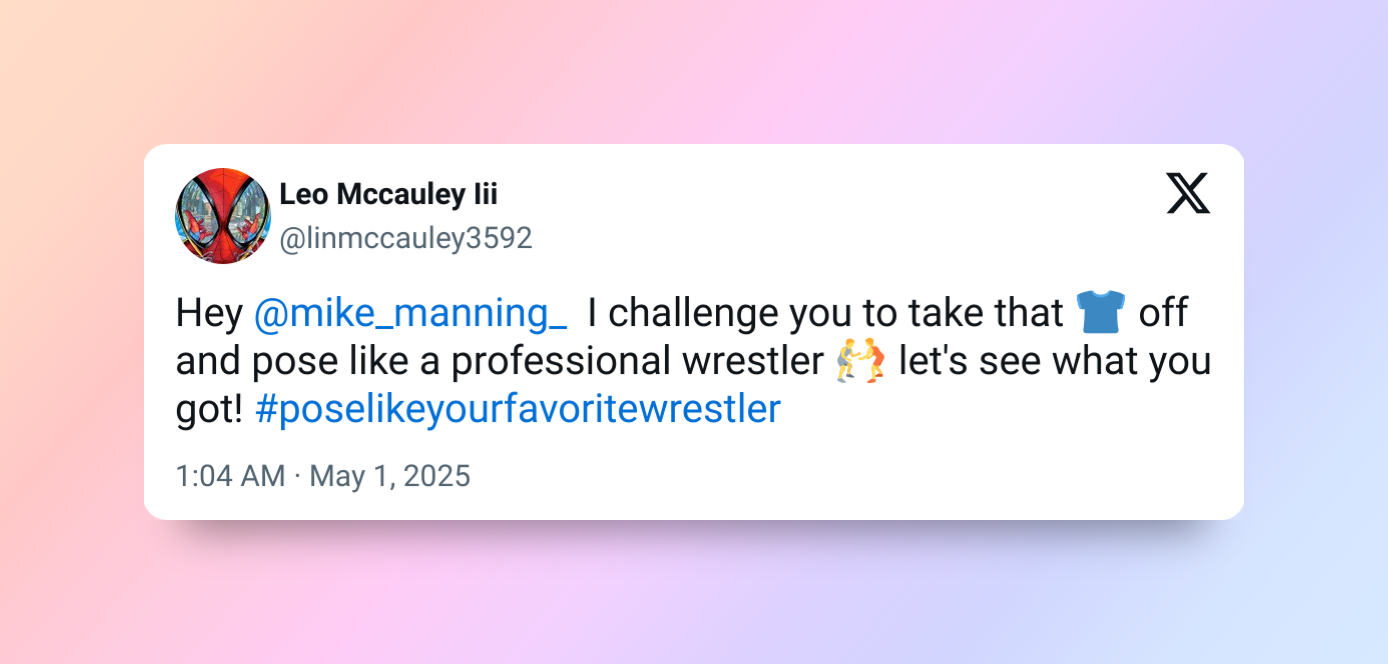Click the 1:04 AM timestamp

point(230,476)
